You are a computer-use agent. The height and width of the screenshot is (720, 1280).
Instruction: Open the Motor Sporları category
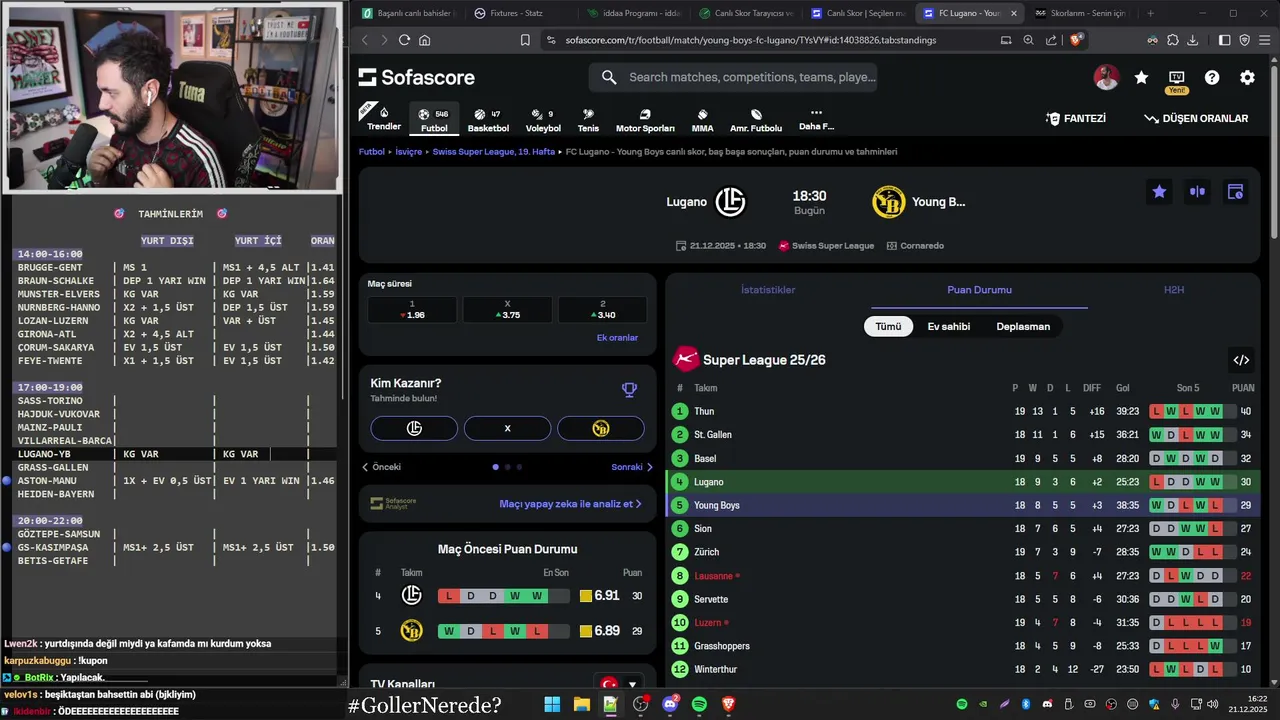click(645, 119)
